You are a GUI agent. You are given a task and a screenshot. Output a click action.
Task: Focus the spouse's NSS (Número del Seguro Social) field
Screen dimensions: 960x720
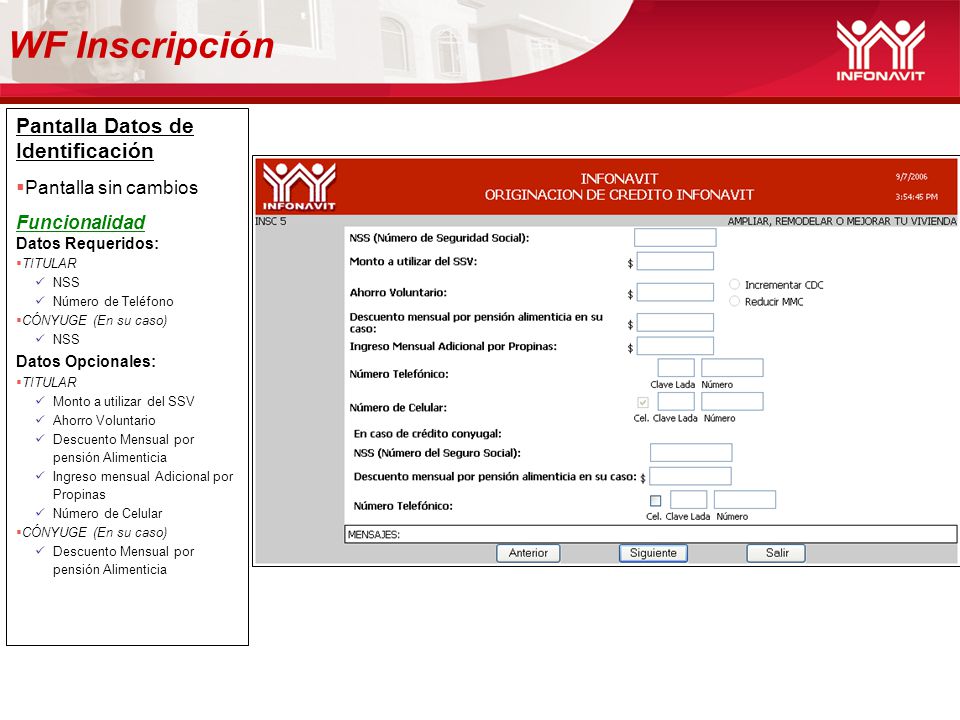[691, 452]
